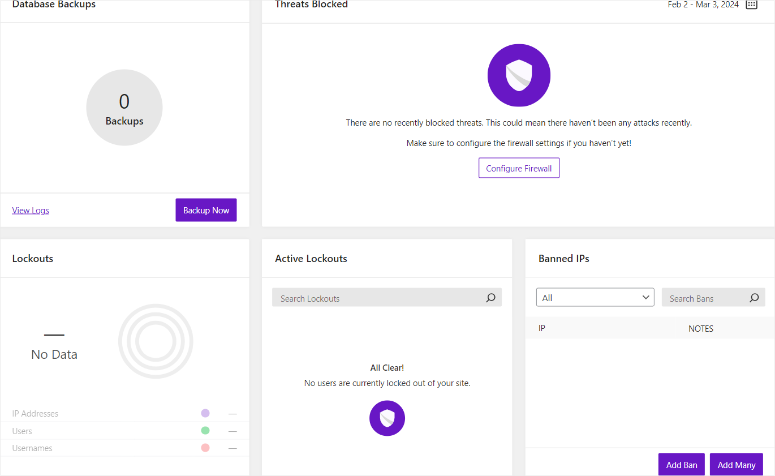Click the Threats Blocked panel heading
The image size is (775, 476).
pos(311,4)
